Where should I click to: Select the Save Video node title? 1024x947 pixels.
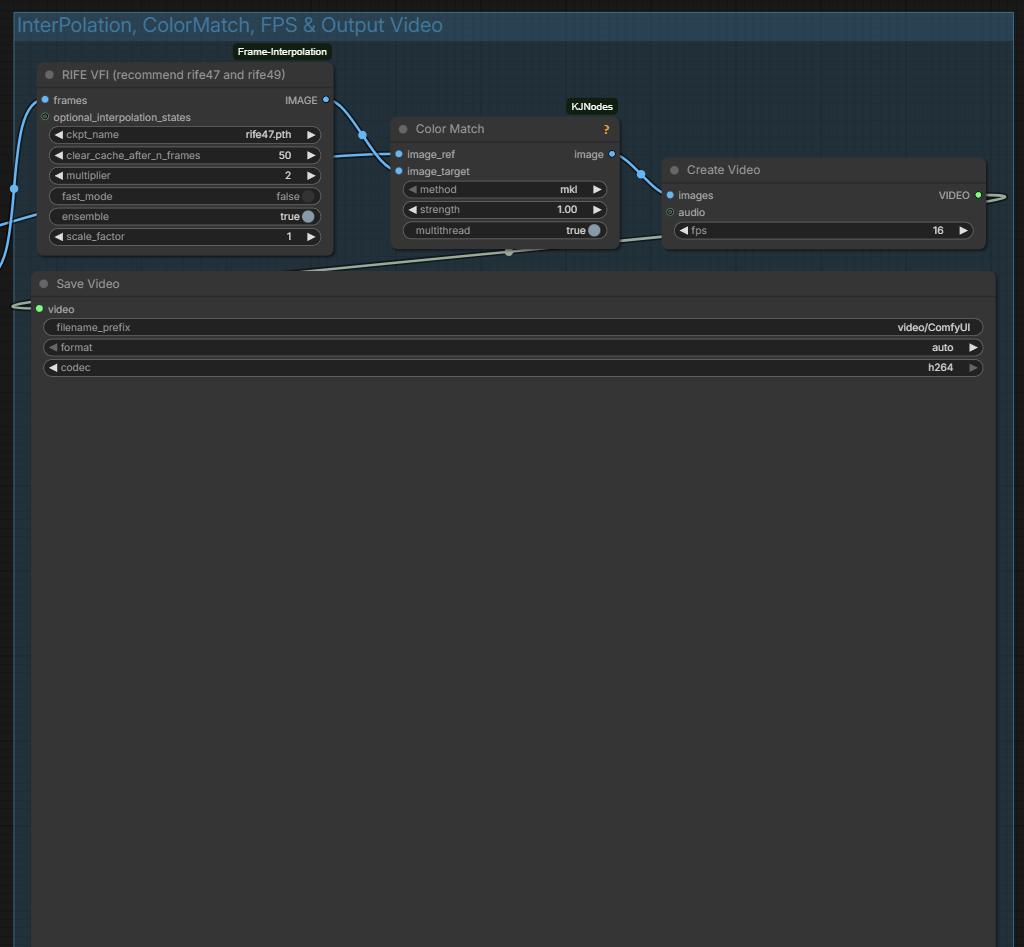coord(88,284)
